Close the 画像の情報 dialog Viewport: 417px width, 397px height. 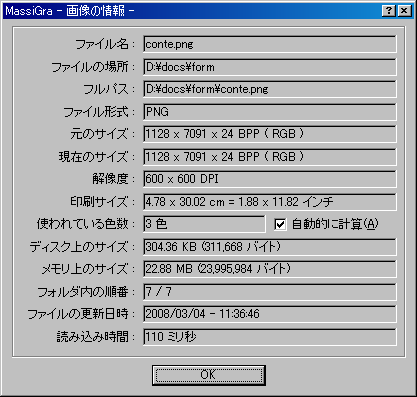pos(404,11)
